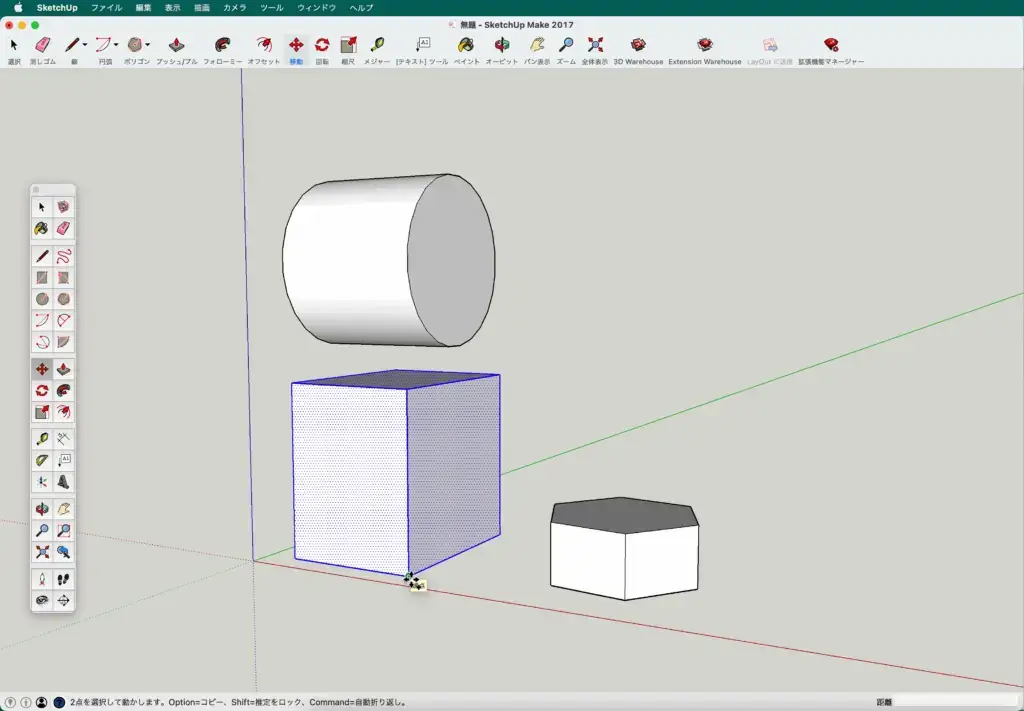Image resolution: width=1024 pixels, height=711 pixels.
Task: Open the ツール menu
Action: [x=272, y=8]
